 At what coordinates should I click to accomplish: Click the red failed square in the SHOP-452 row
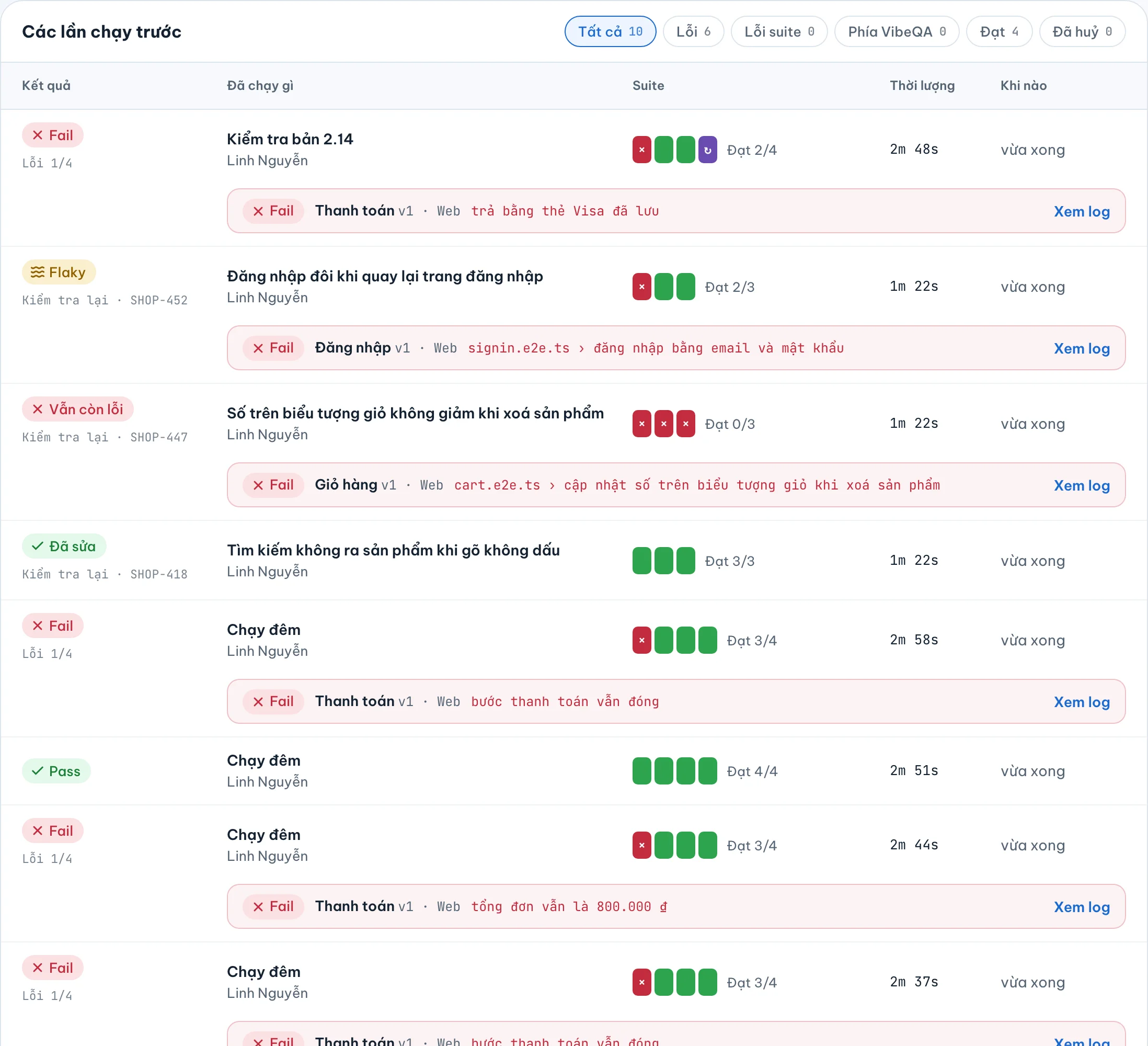pyautogui.click(x=642, y=287)
